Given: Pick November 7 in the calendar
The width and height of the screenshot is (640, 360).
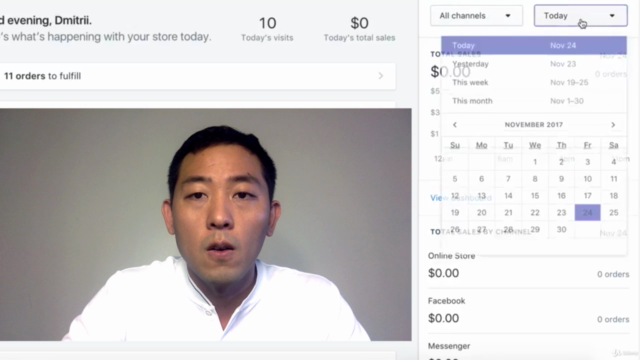Looking at the screenshot, I should [508, 179].
